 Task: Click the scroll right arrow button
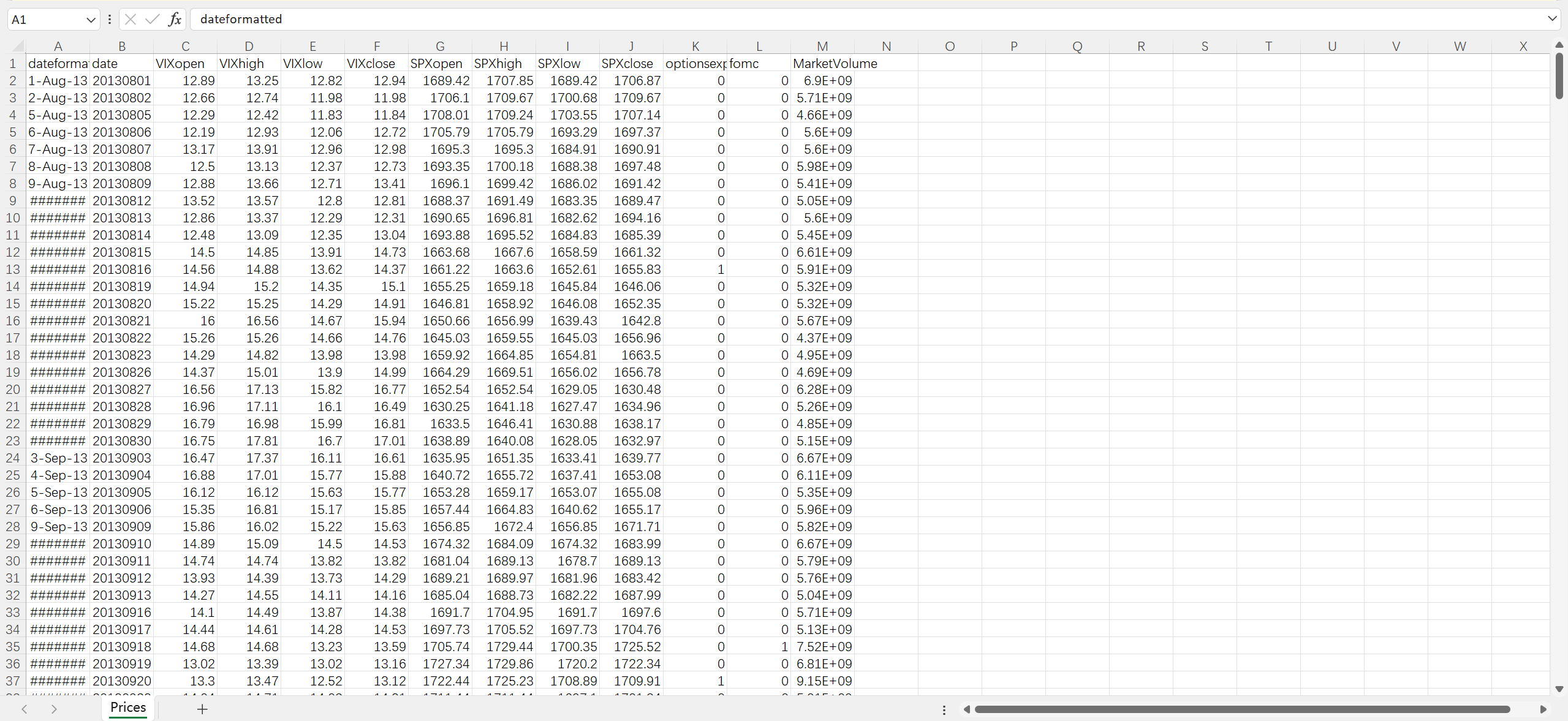1543,709
